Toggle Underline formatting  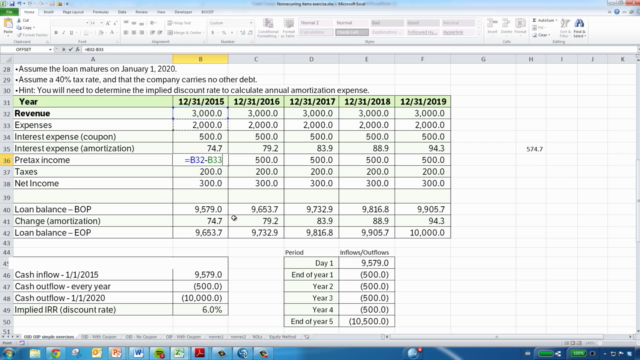71,33
